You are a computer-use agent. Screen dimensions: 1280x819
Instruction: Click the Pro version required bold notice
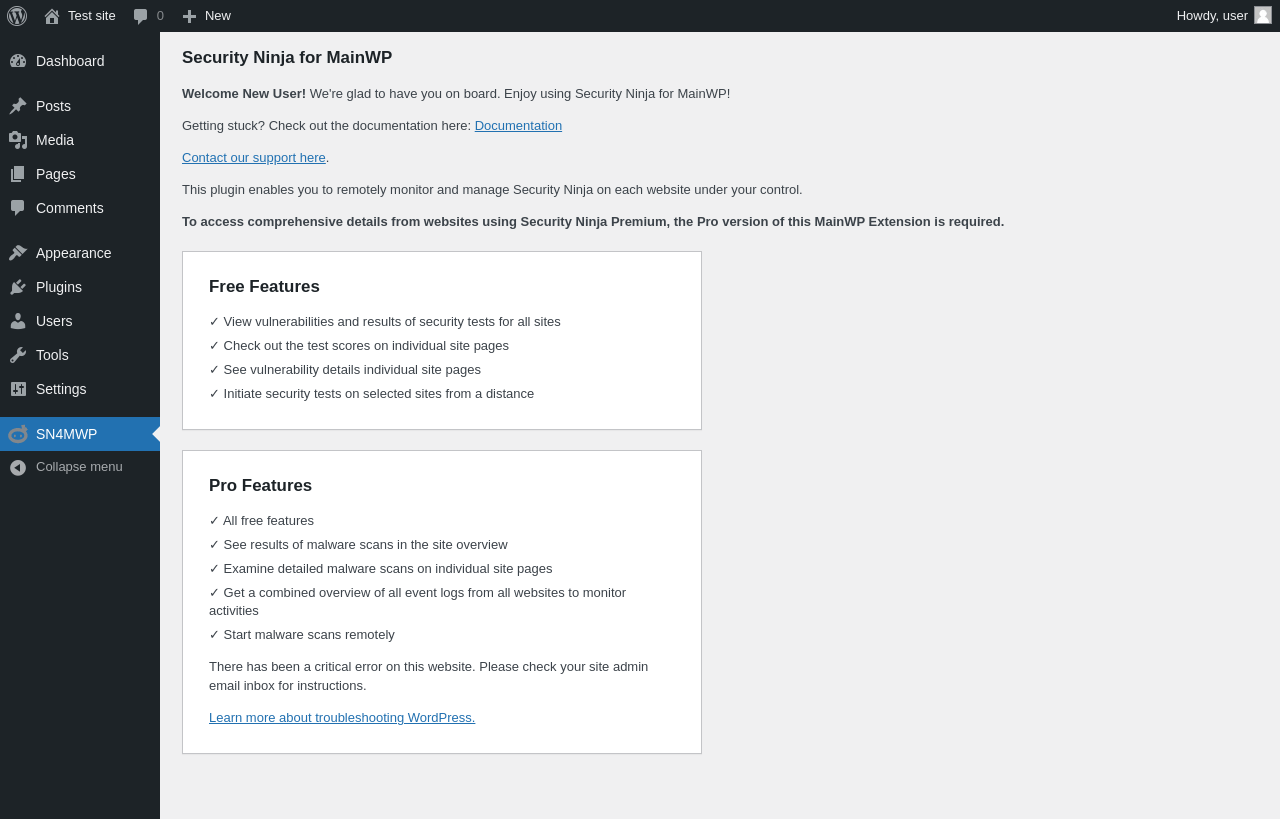coord(593,222)
